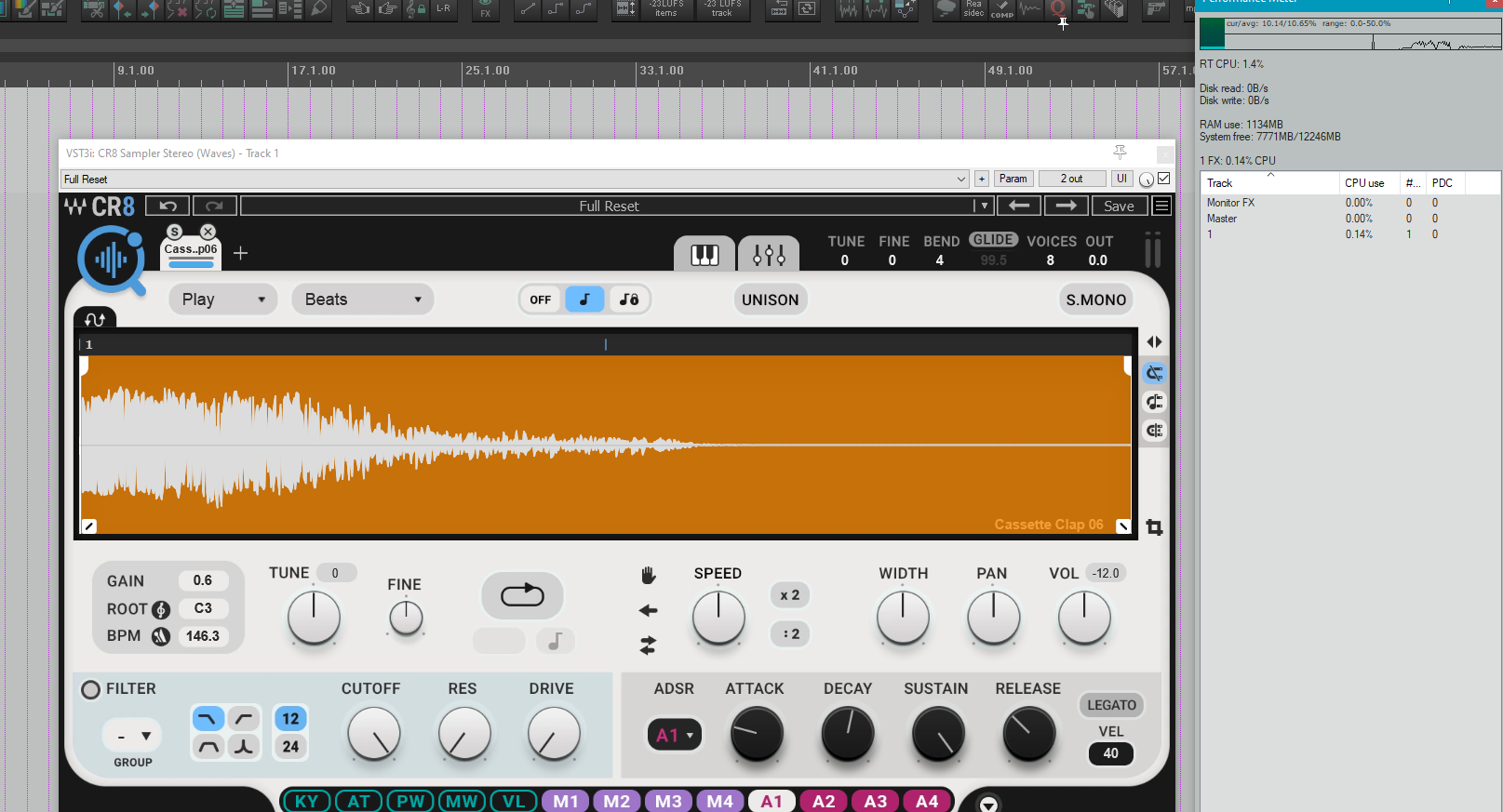Click the fade-in handle at waveform bottom left

click(89, 526)
